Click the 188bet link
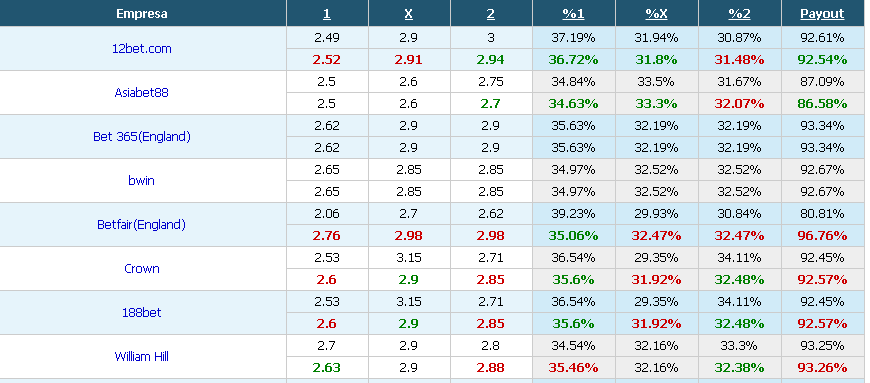Image resolution: width=870 pixels, height=383 pixels. (141, 313)
